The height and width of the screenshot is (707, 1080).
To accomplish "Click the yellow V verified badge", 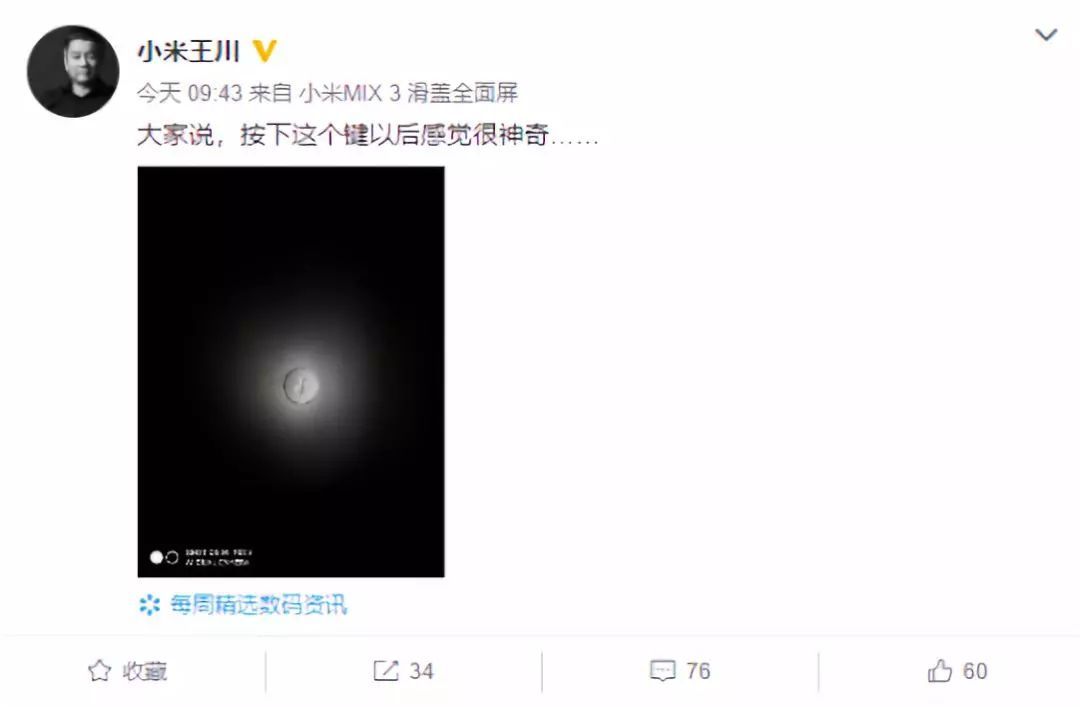I will click(x=264, y=51).
